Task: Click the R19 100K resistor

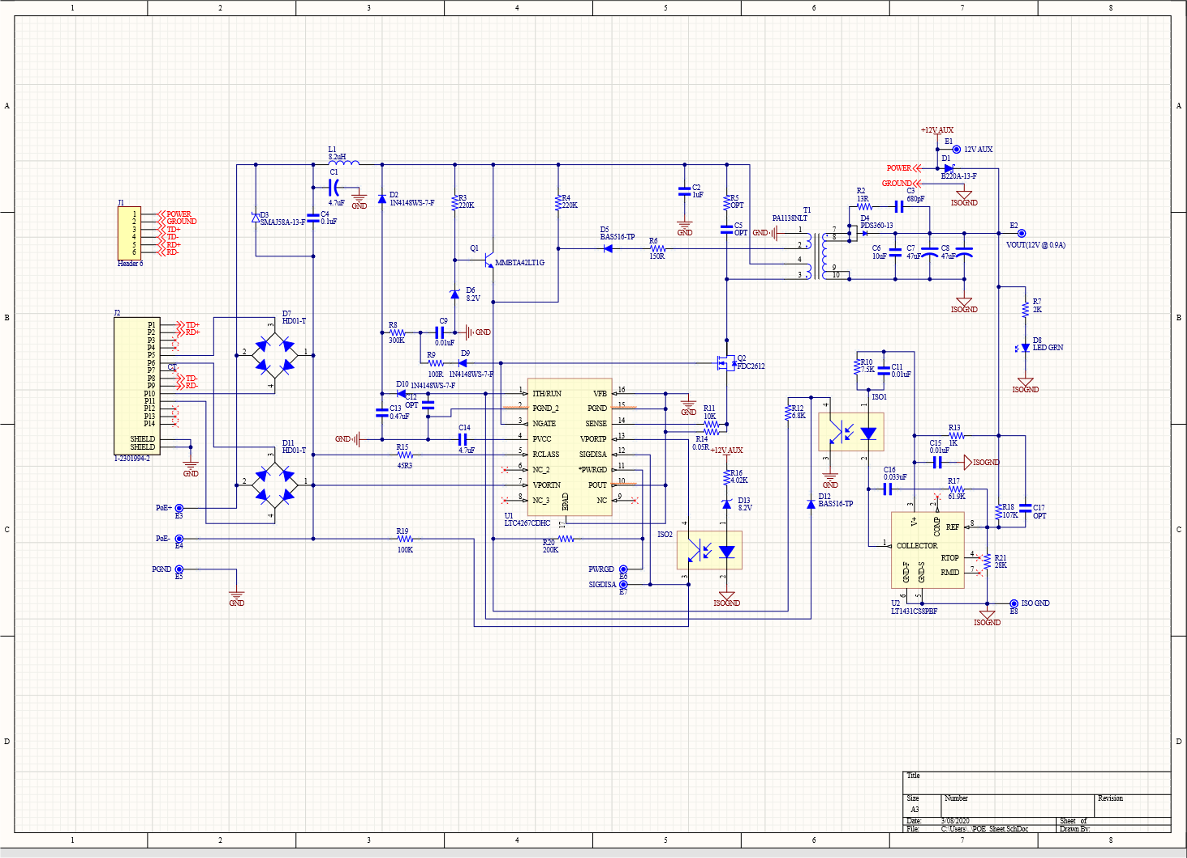Action: click(402, 539)
